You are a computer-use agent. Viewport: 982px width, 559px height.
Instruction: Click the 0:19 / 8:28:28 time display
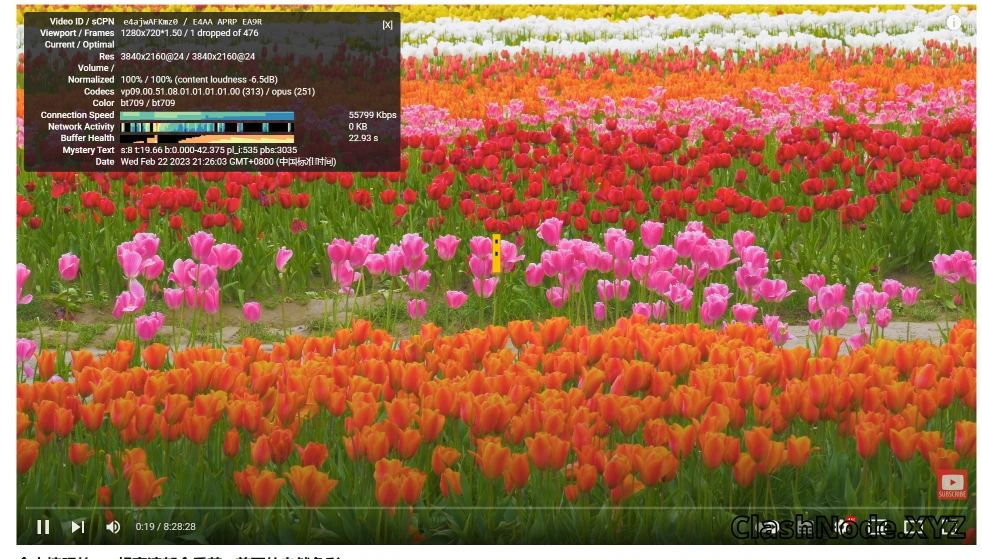[x=165, y=527]
